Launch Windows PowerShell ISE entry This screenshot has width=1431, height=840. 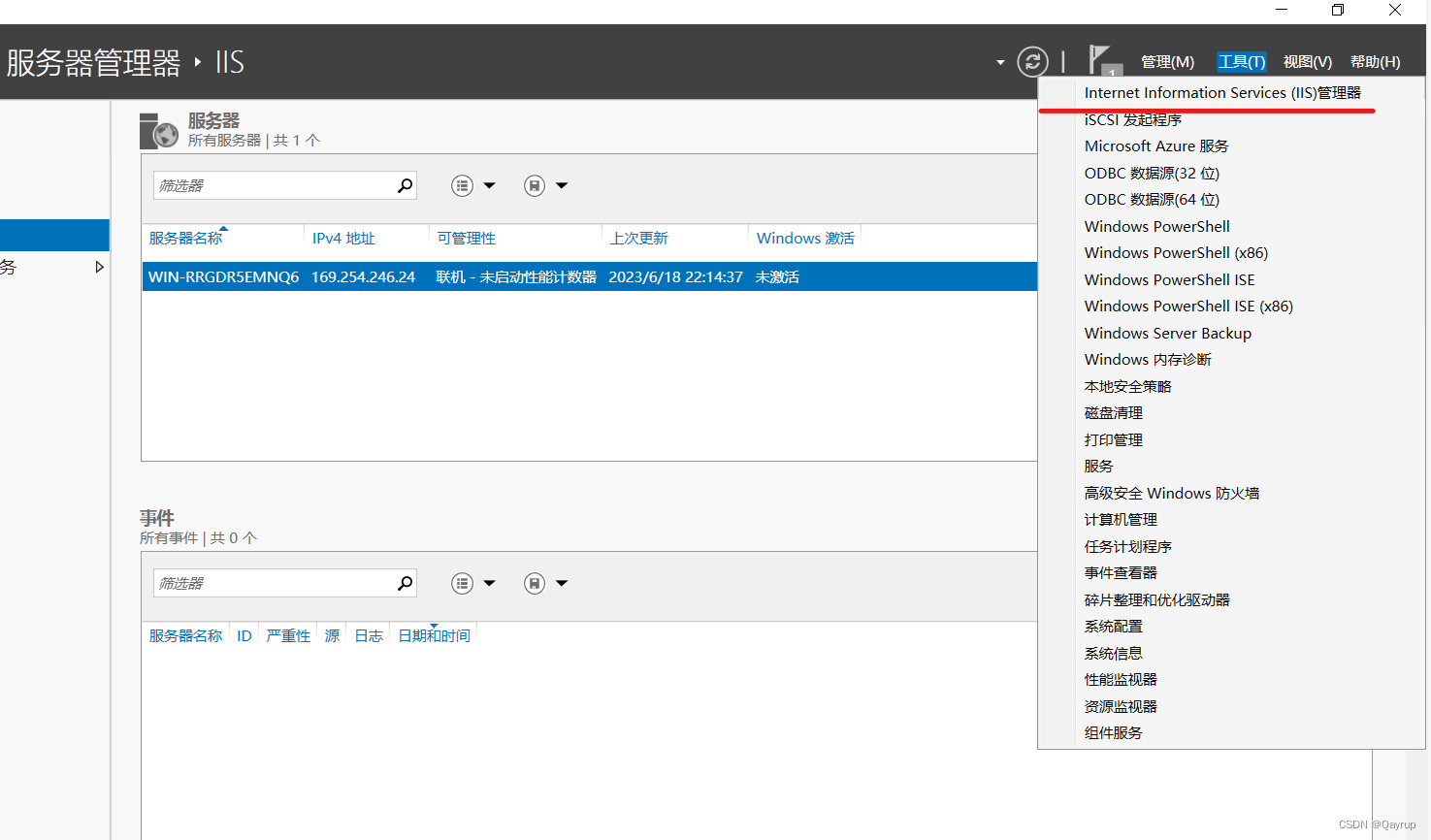tap(1169, 279)
